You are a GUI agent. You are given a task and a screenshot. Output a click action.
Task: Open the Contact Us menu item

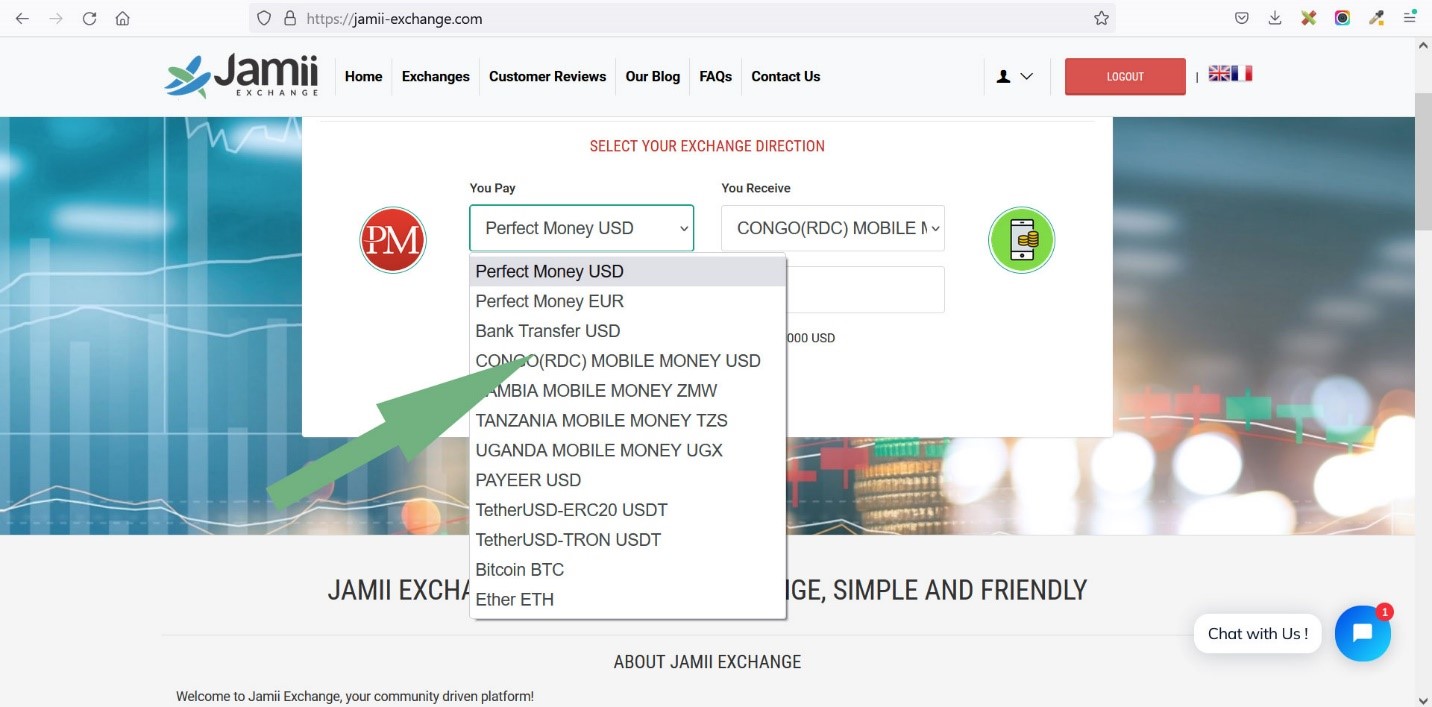pyautogui.click(x=786, y=76)
